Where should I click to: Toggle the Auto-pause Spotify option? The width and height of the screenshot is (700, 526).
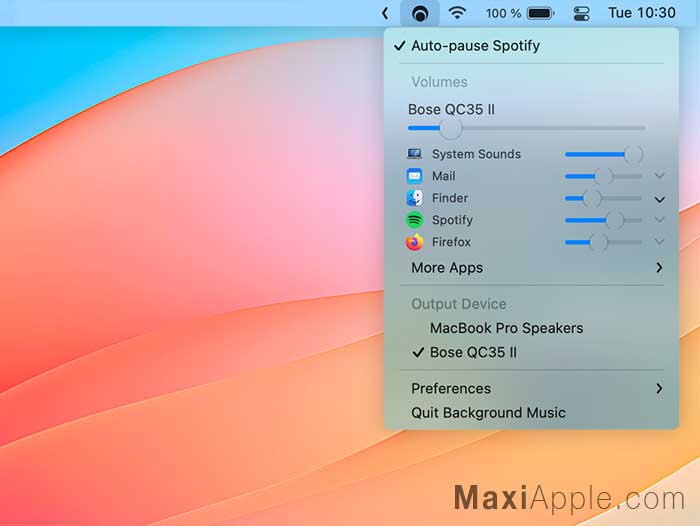(531, 46)
